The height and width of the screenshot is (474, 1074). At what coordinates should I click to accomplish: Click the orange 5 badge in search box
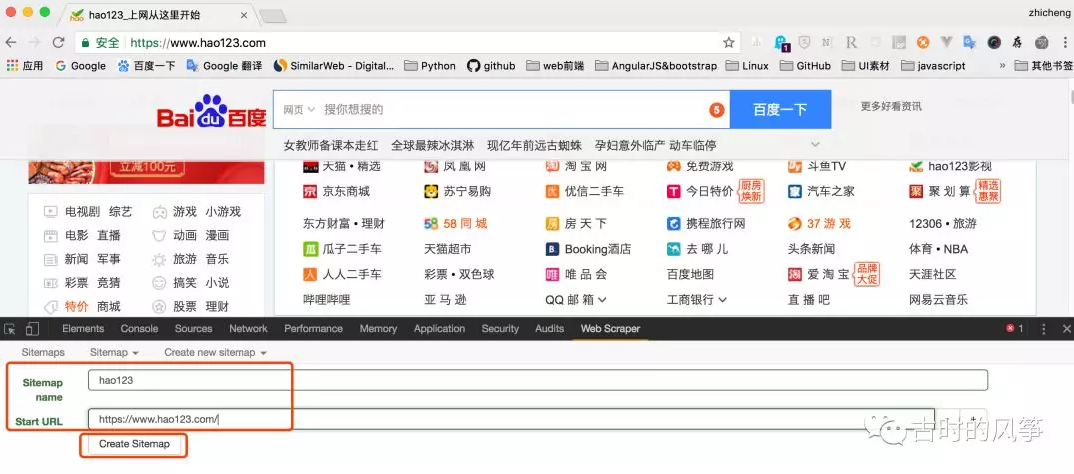coord(716,110)
